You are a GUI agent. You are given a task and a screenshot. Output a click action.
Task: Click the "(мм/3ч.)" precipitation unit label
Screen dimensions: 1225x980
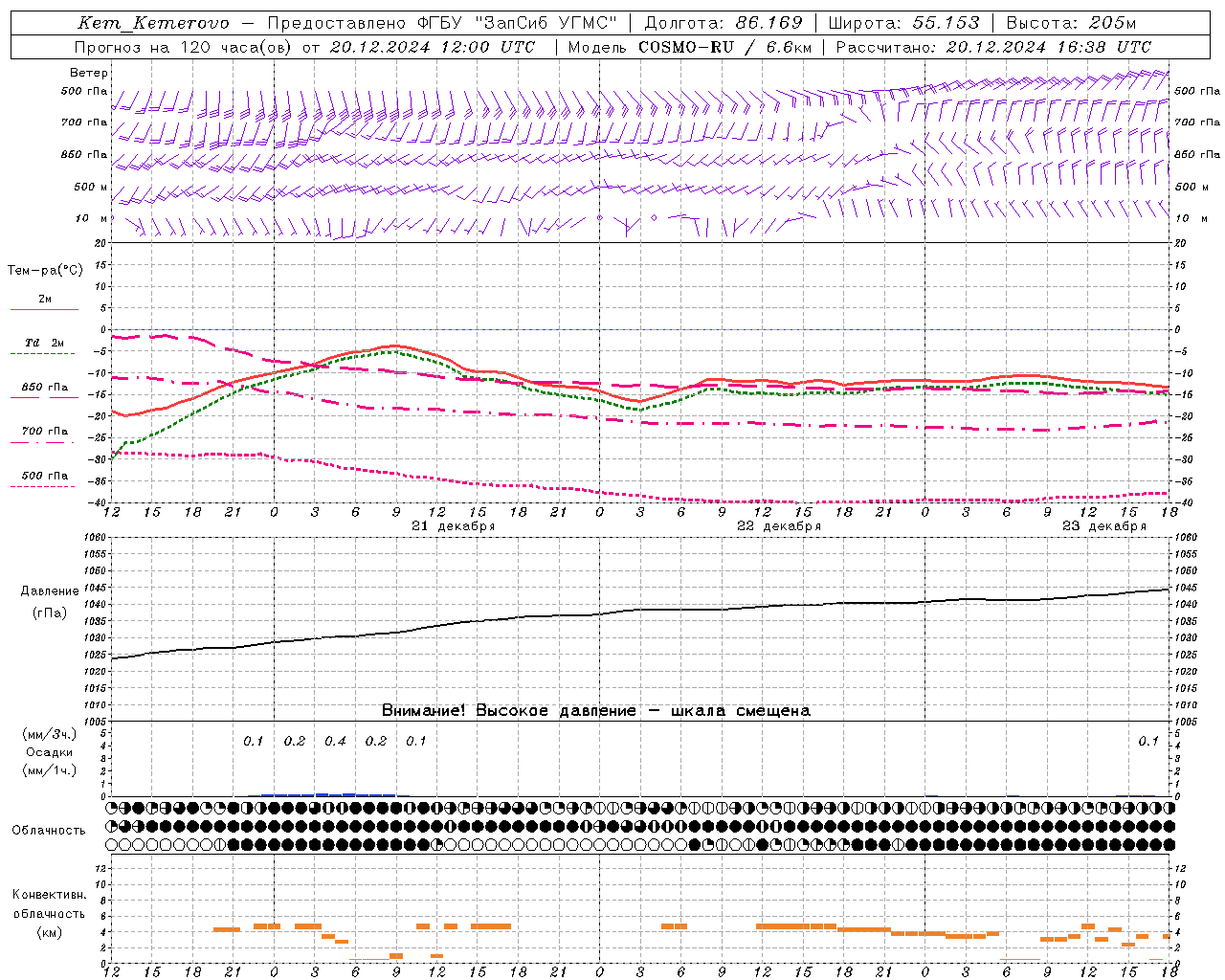[x=49, y=734]
